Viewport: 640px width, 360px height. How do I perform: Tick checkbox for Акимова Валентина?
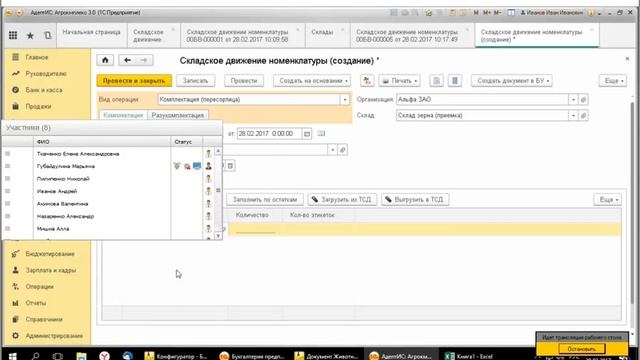[x=7, y=203]
